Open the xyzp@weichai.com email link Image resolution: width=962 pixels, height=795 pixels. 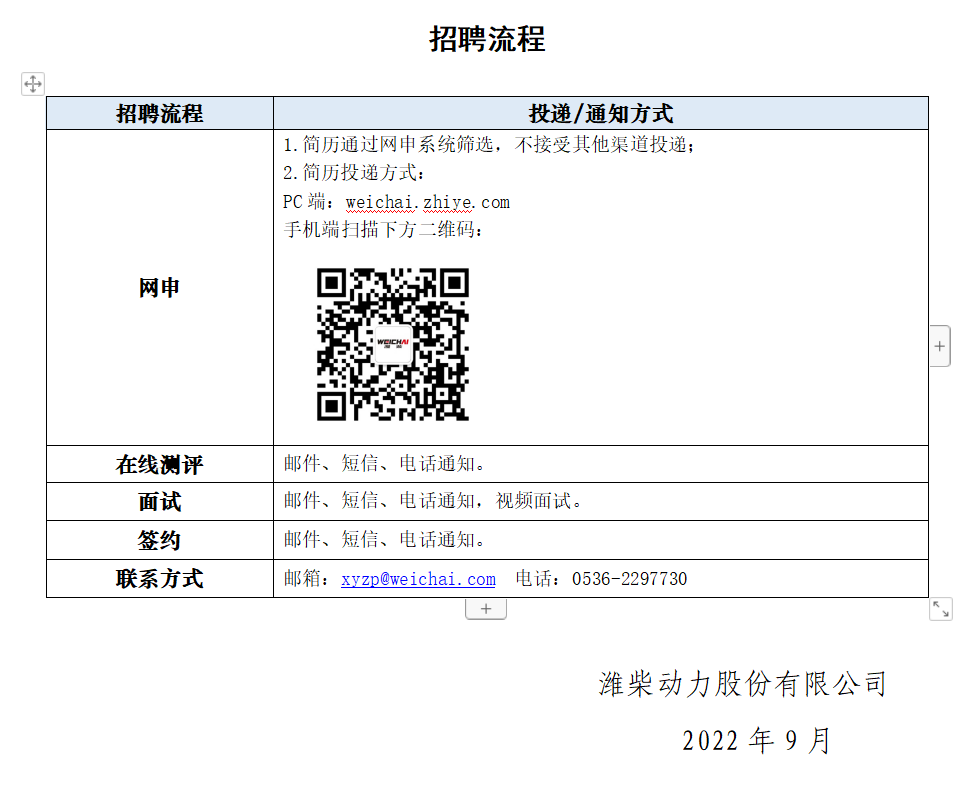click(x=418, y=578)
